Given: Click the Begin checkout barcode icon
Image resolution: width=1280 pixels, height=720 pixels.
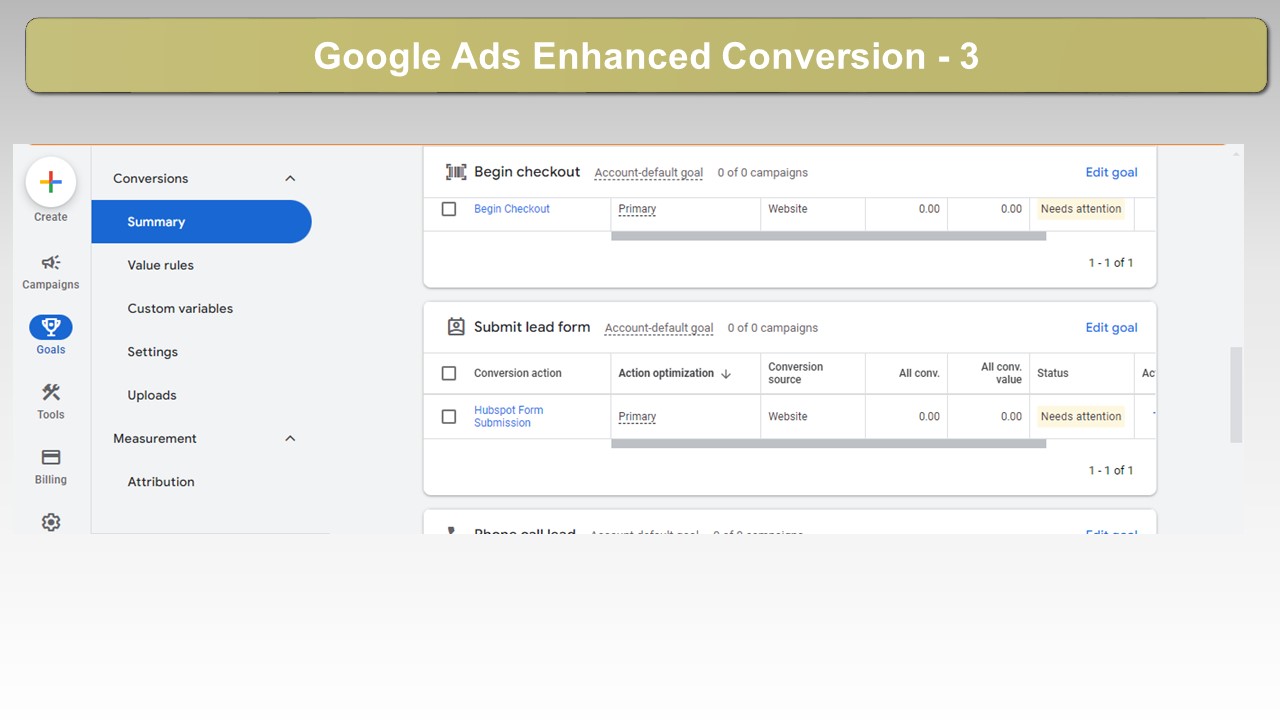Looking at the screenshot, I should pyautogui.click(x=456, y=172).
